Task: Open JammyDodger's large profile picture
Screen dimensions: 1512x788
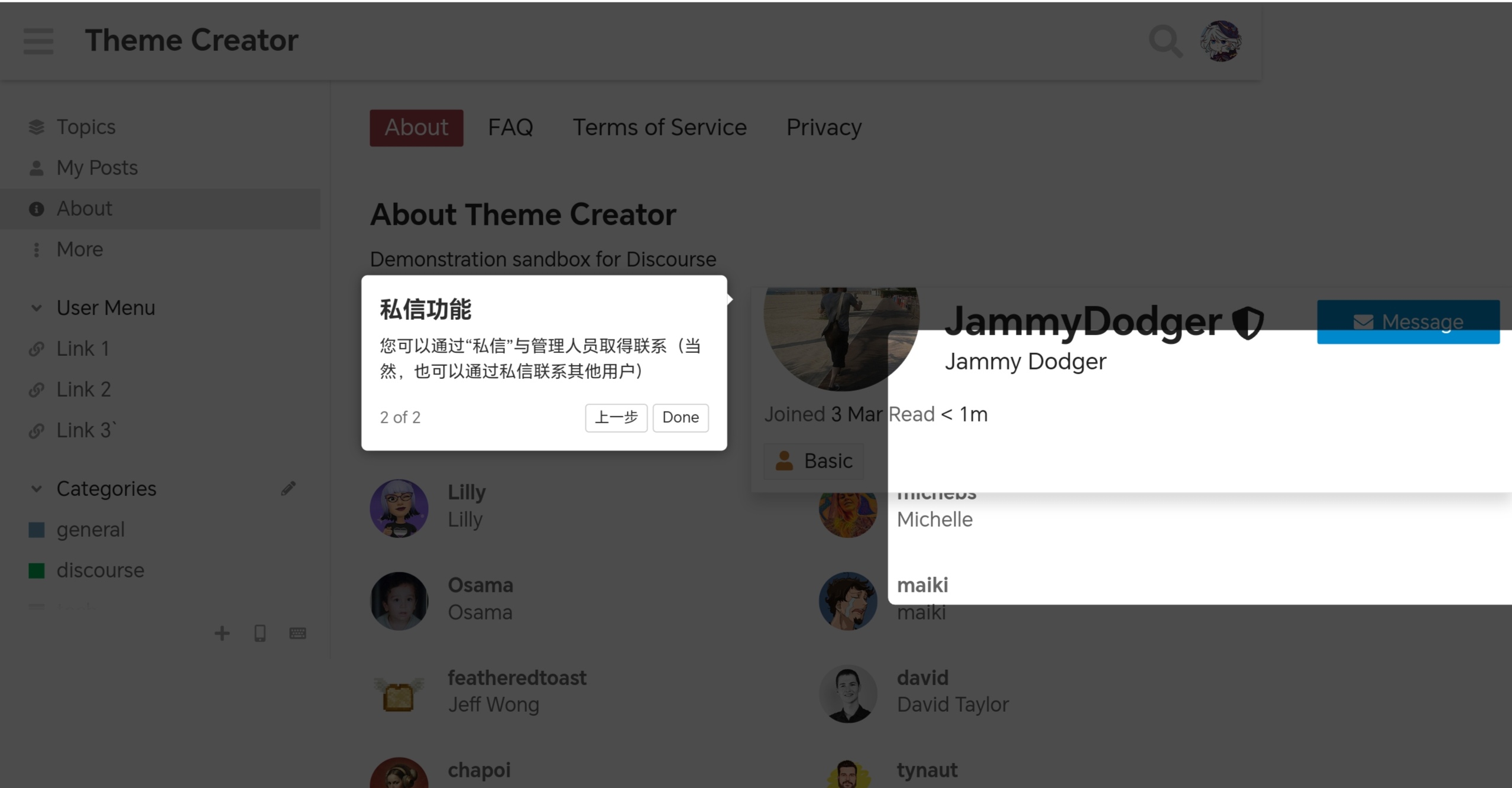Action: 841,338
